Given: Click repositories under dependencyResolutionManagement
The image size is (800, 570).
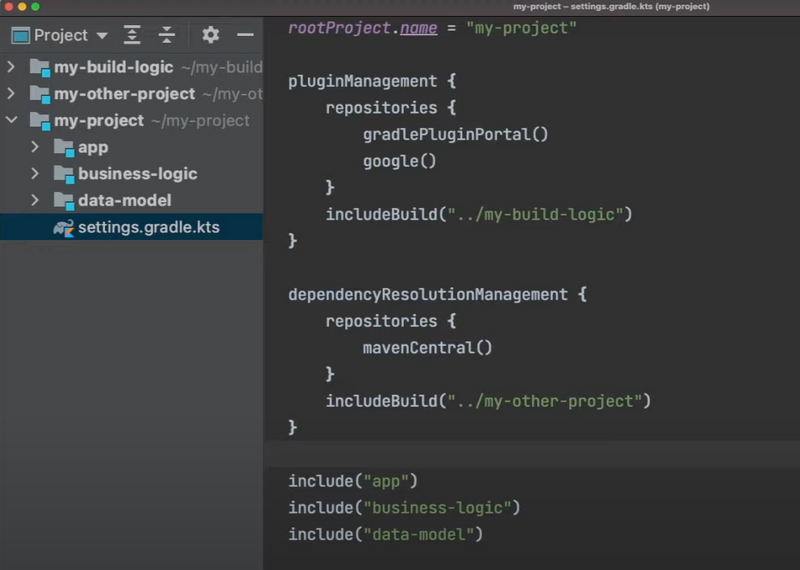Looking at the screenshot, I should pos(381,321).
